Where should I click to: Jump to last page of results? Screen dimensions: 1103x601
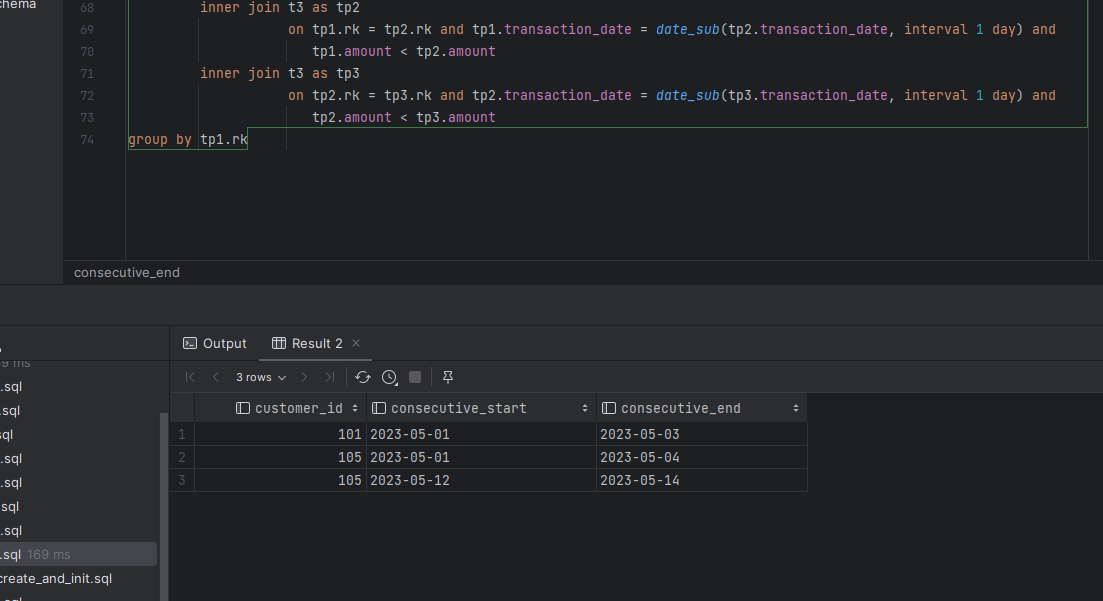click(x=329, y=377)
